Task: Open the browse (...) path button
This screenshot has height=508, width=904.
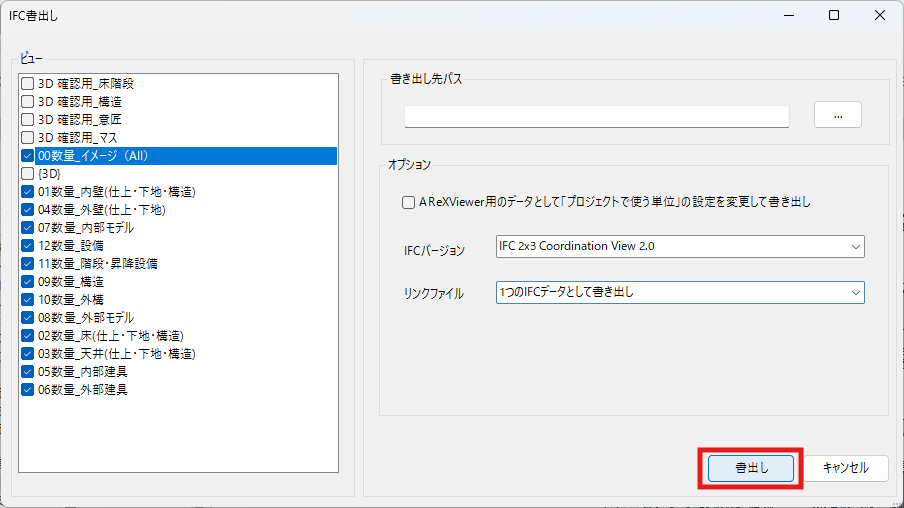Action: point(837,115)
